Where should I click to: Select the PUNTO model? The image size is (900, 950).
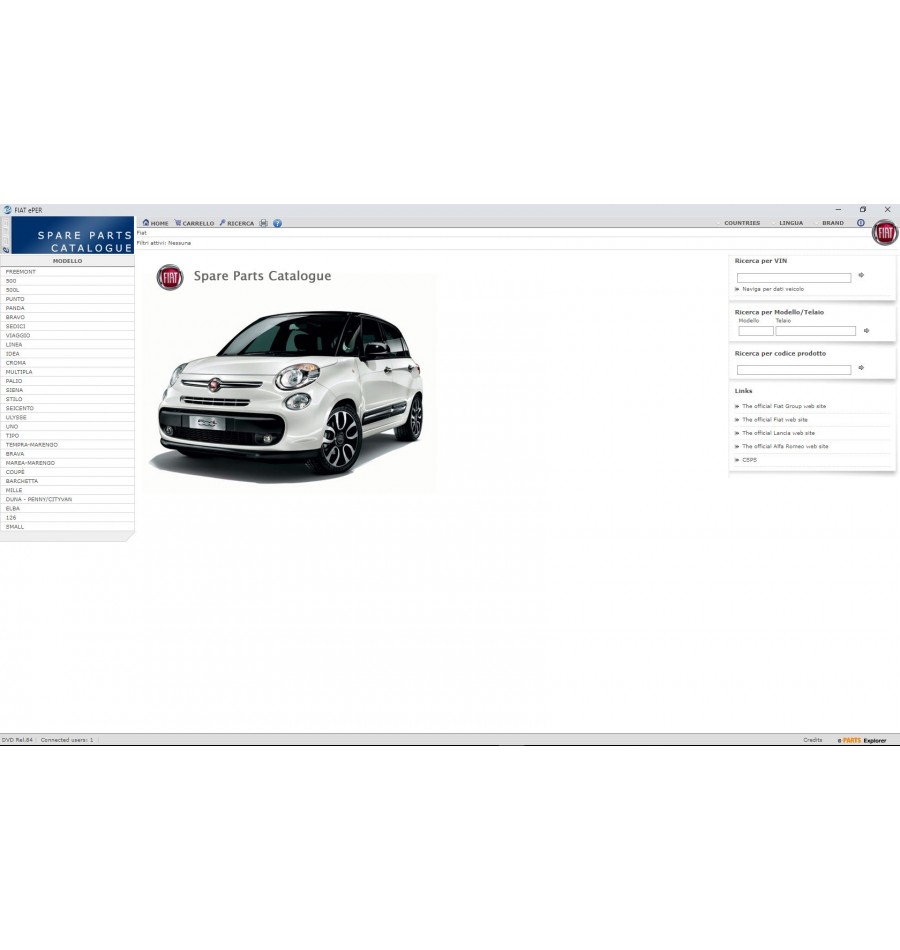pyautogui.click(x=67, y=299)
